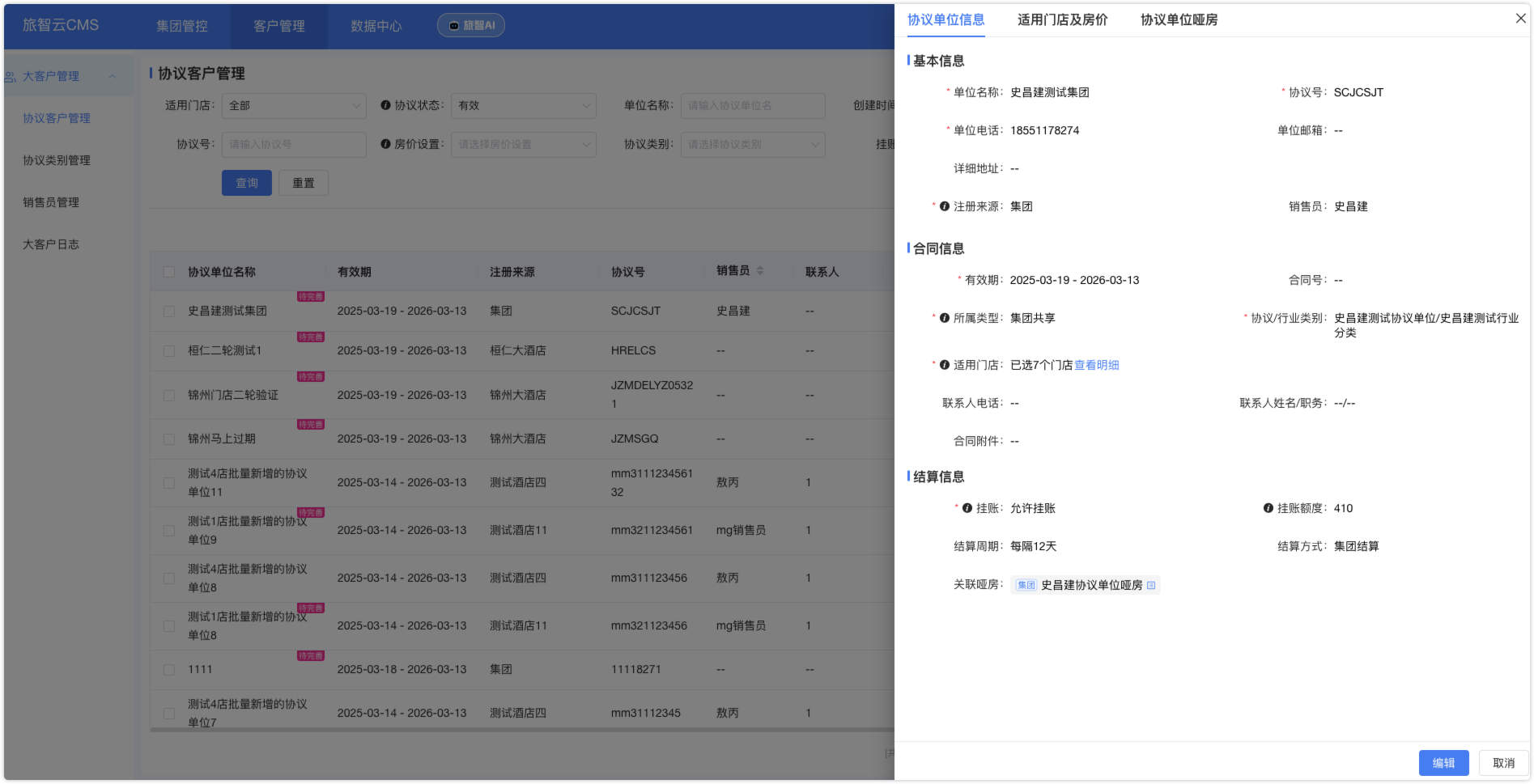Click the robot icon in 旅智AI button

(x=454, y=26)
